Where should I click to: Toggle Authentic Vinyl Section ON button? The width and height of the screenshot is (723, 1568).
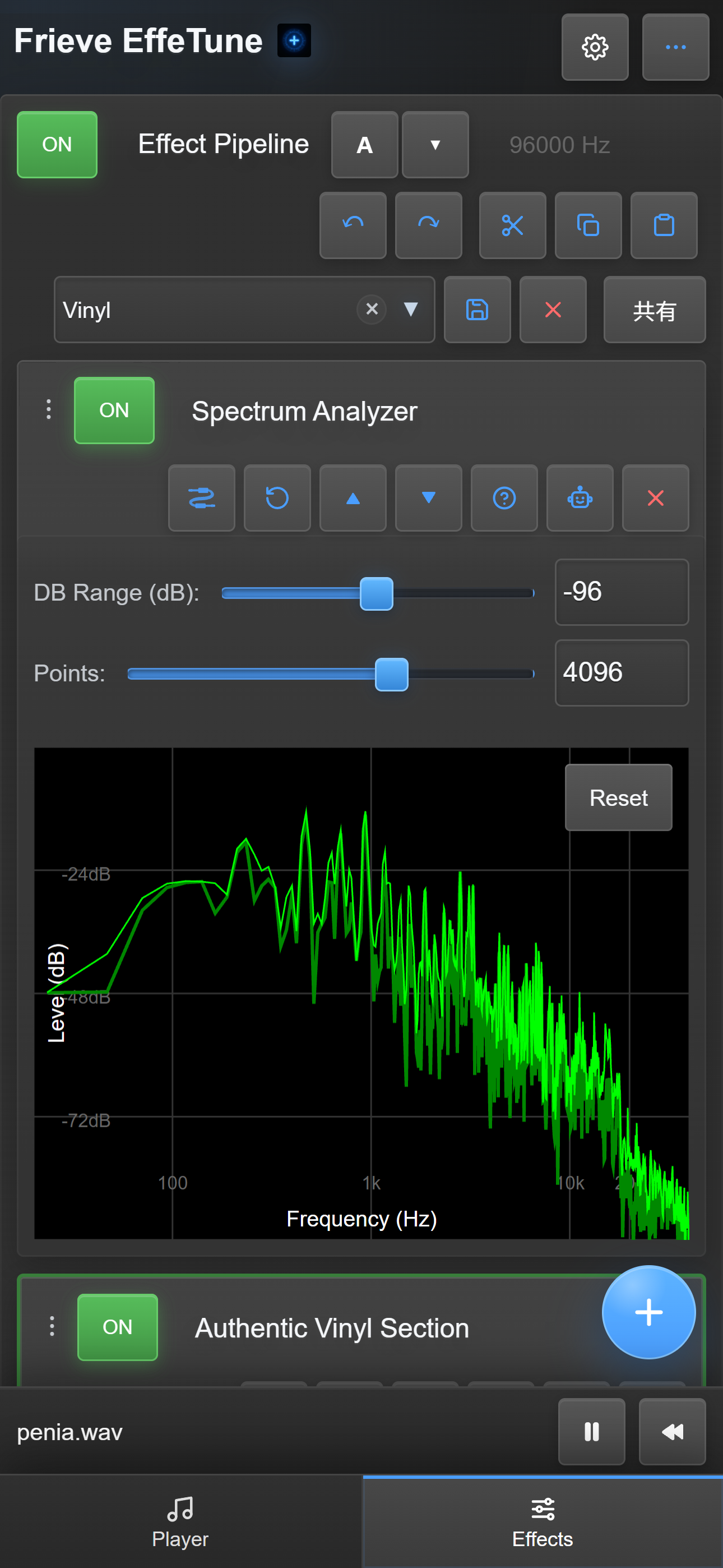point(118,1327)
